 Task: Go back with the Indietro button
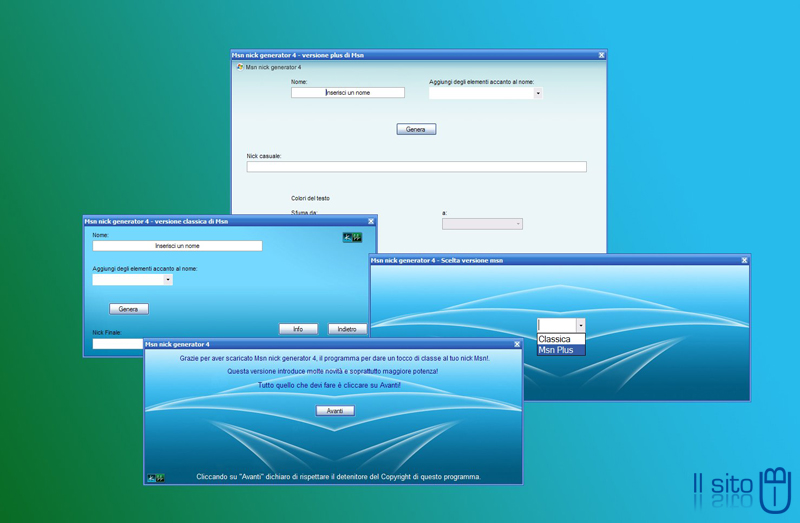pos(347,329)
